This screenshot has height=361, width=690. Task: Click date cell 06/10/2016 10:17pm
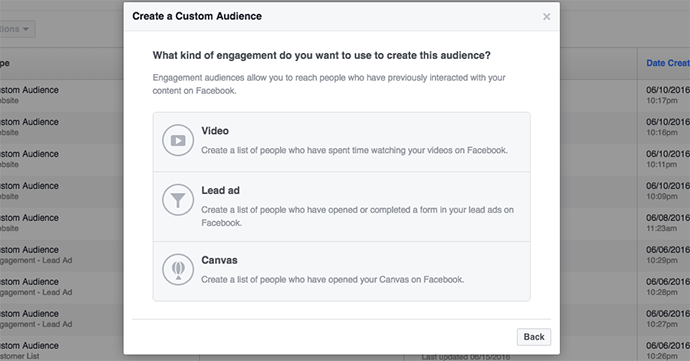[x=668, y=95]
